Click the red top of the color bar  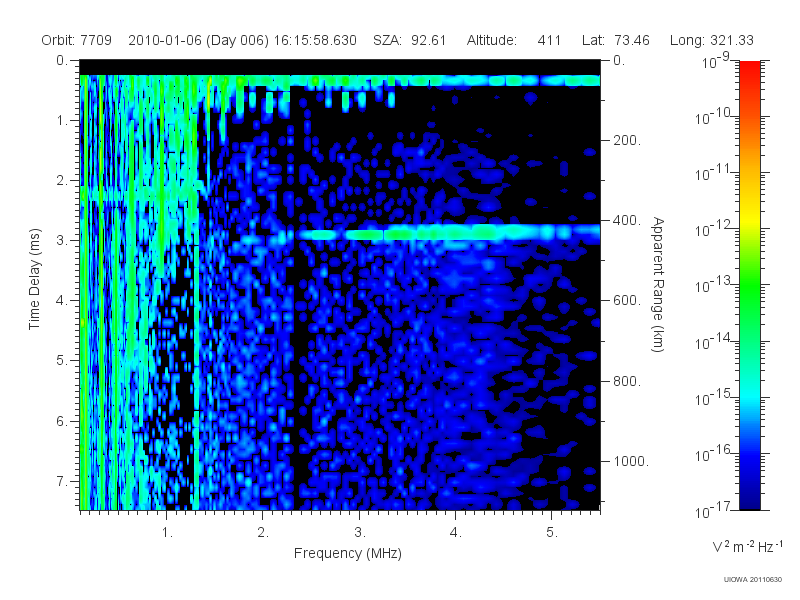(749, 71)
